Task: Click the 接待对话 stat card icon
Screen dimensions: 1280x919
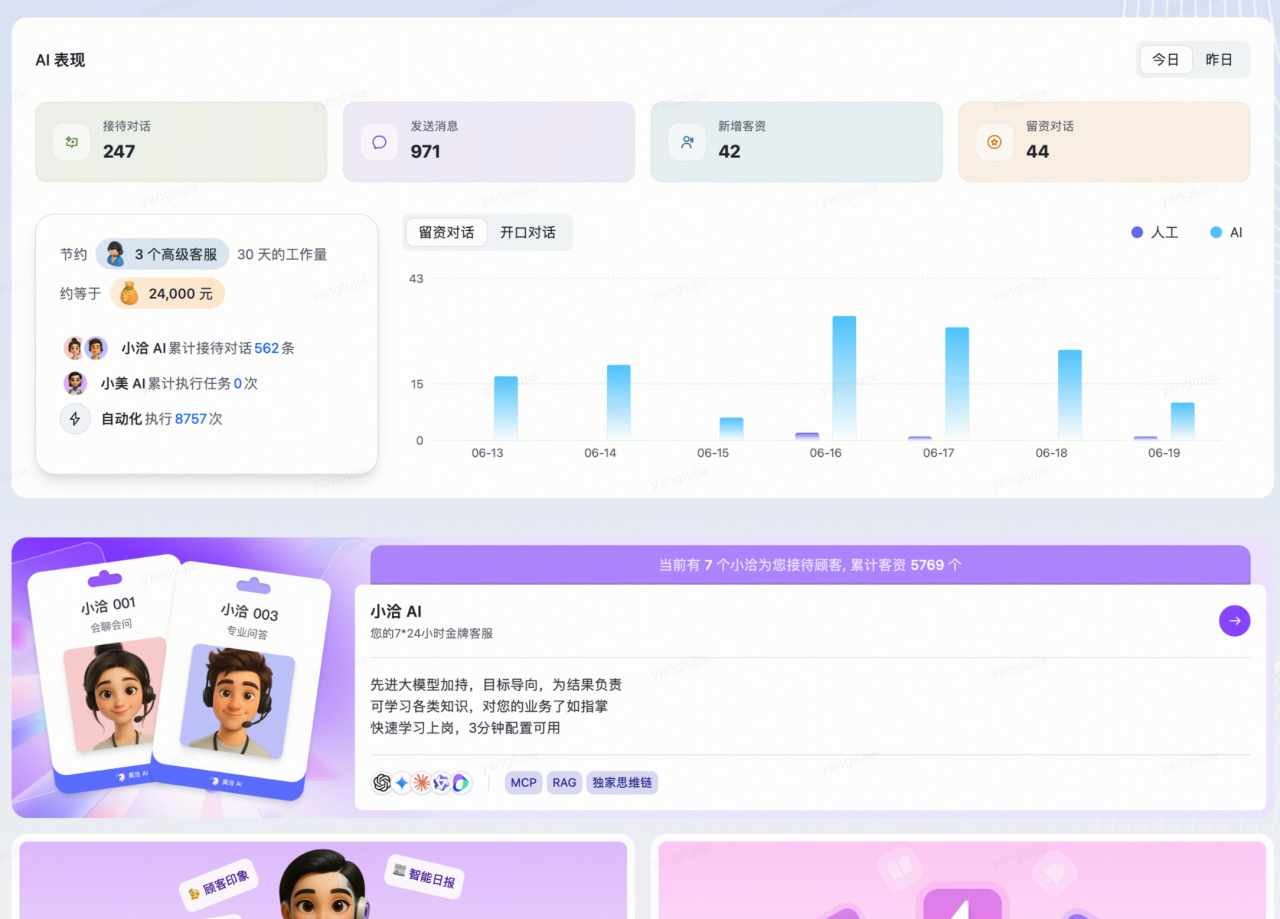Action: click(x=71, y=142)
